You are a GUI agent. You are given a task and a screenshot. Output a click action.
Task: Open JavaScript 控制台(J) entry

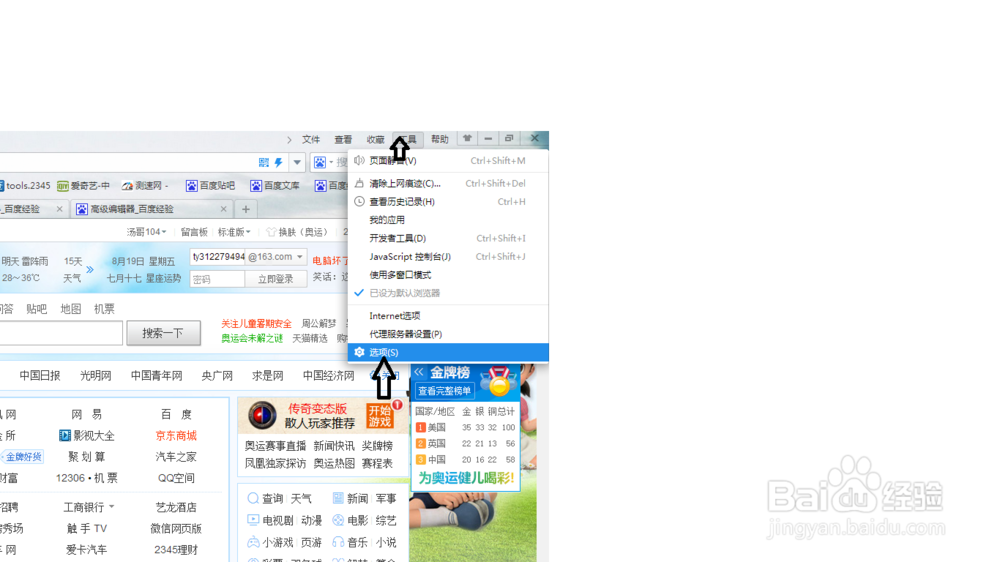point(448,256)
